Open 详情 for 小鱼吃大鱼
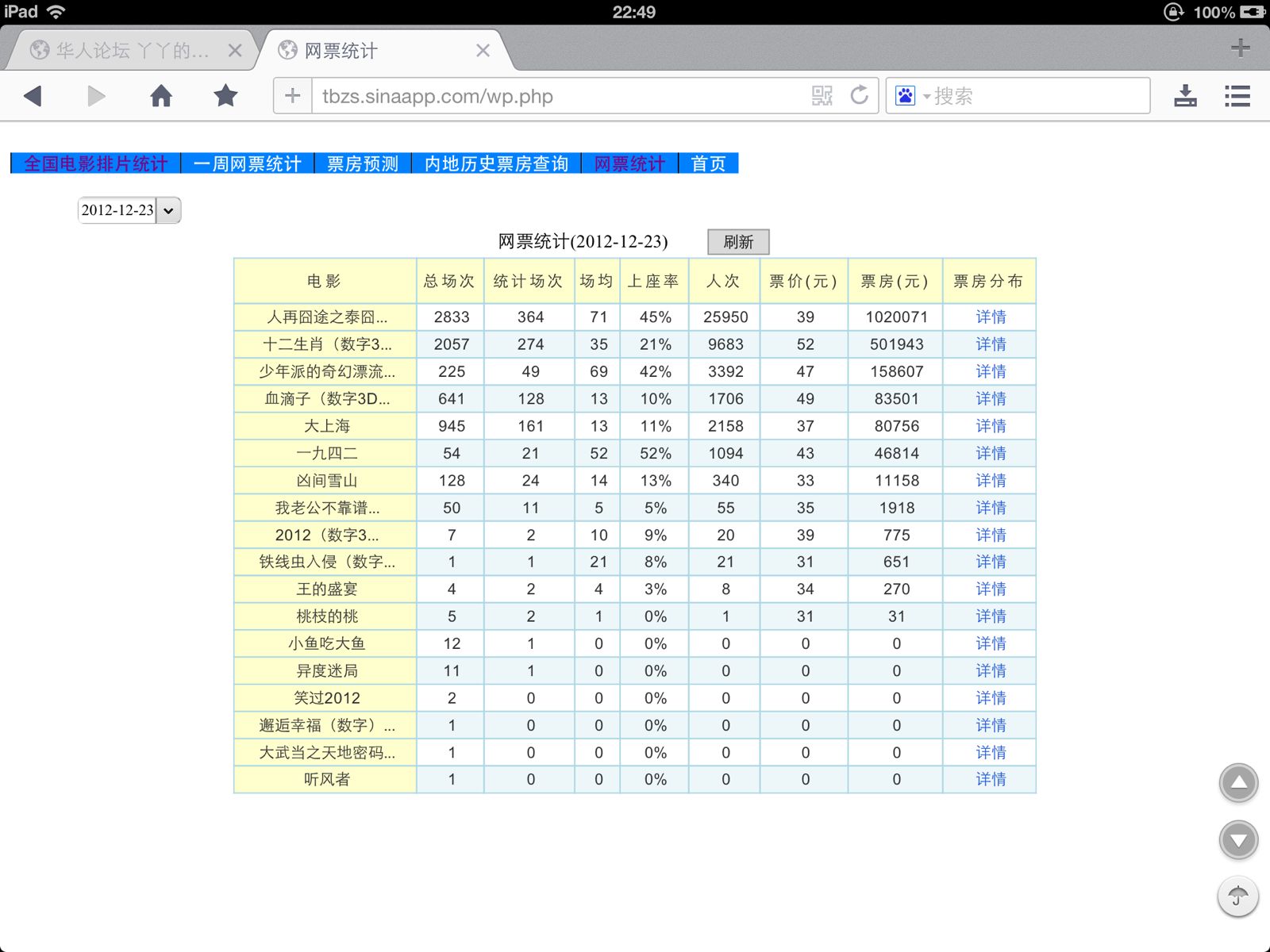The width and height of the screenshot is (1270, 952). [x=991, y=643]
